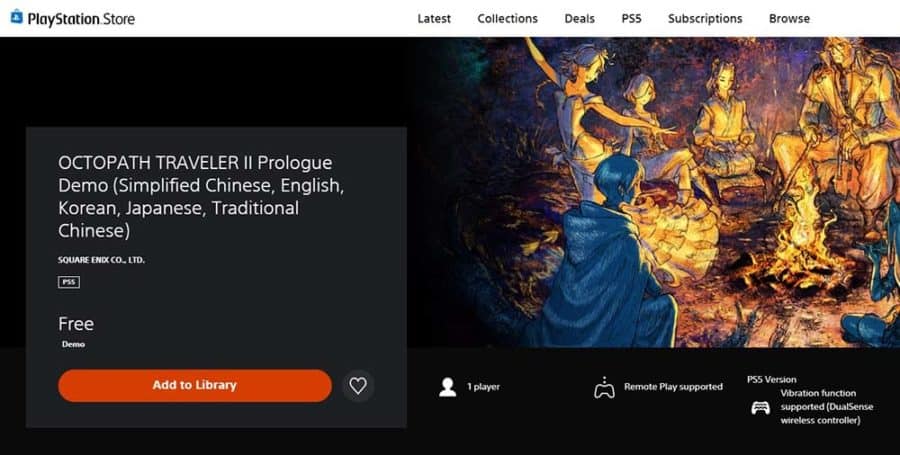Click the Remote Play controller icon
The height and width of the screenshot is (455, 900).
pos(604,387)
